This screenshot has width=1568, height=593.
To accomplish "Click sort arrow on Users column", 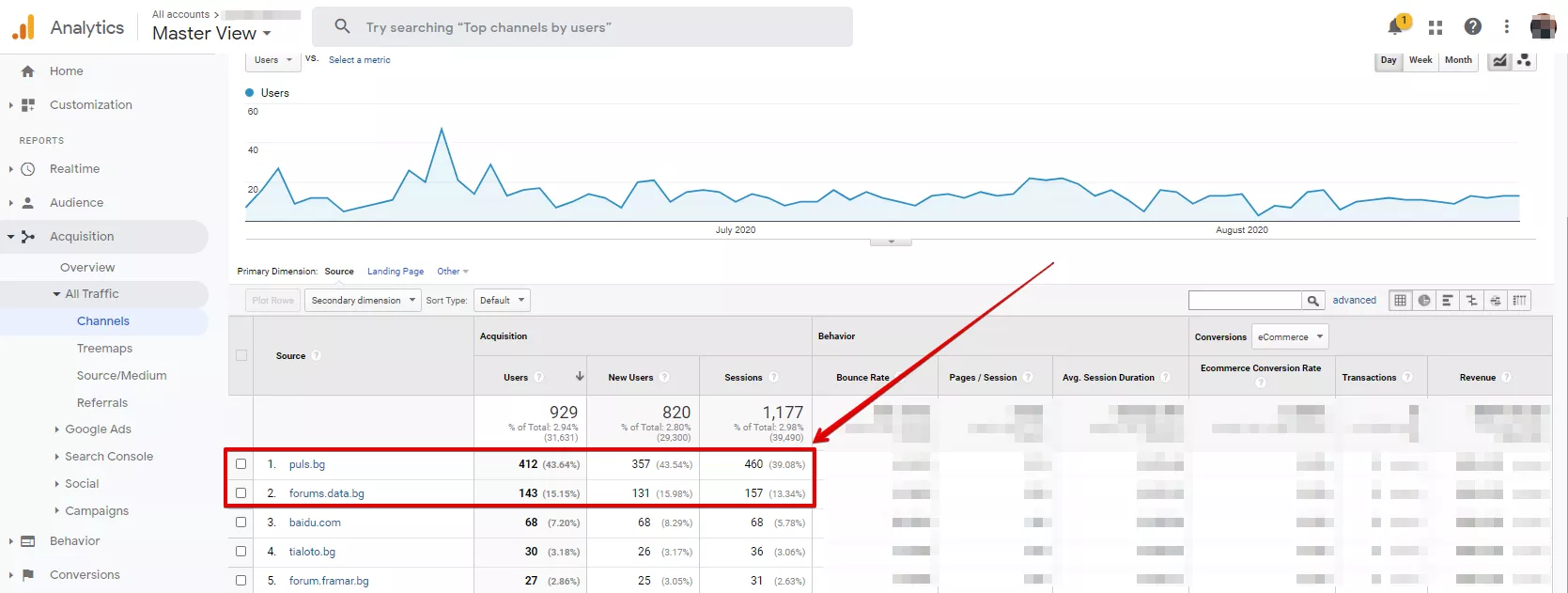I will coord(580,376).
